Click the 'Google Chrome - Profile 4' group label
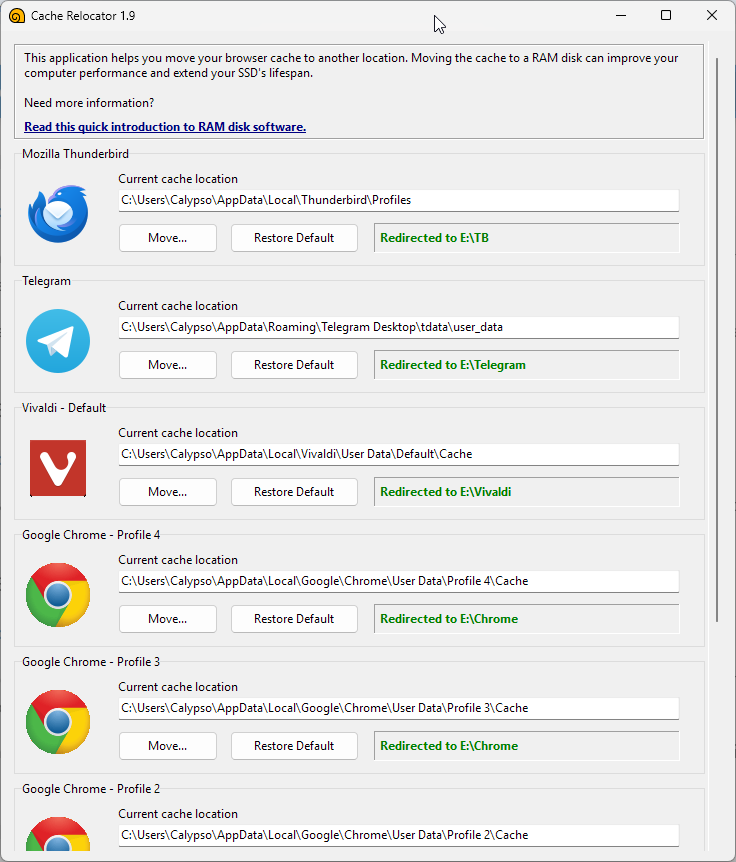 pos(91,535)
